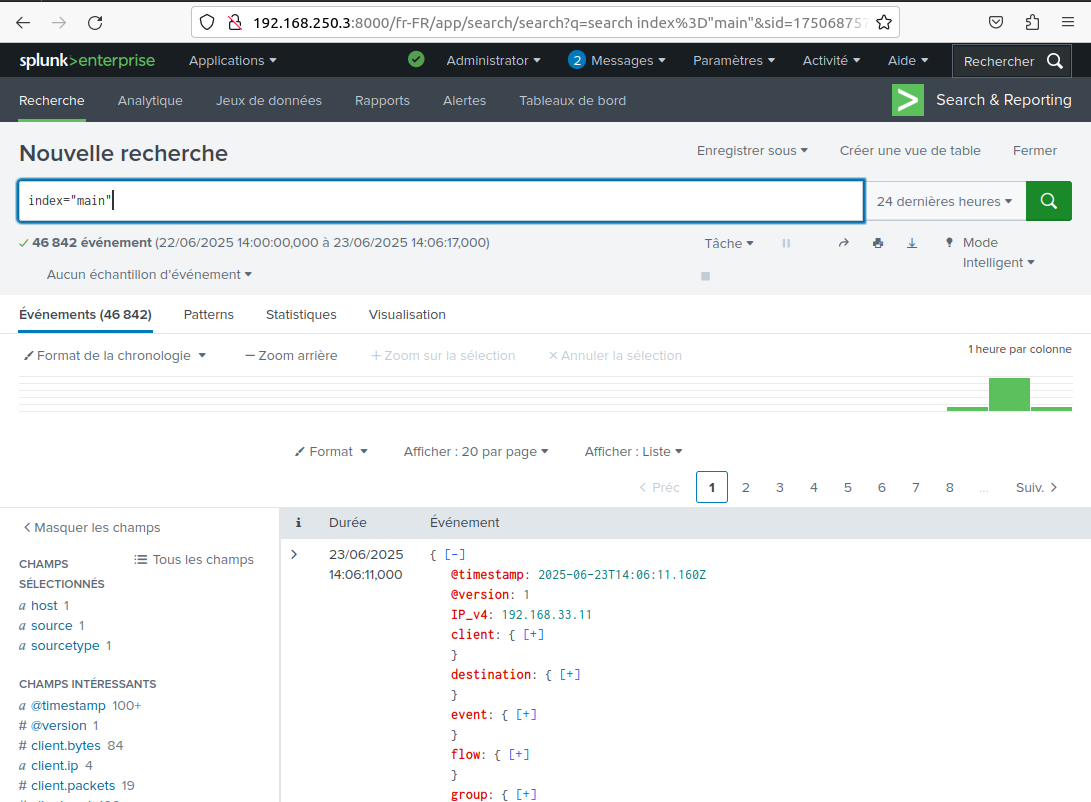The image size is (1091, 802).
Task: Open the Applications menu
Action: 233,61
